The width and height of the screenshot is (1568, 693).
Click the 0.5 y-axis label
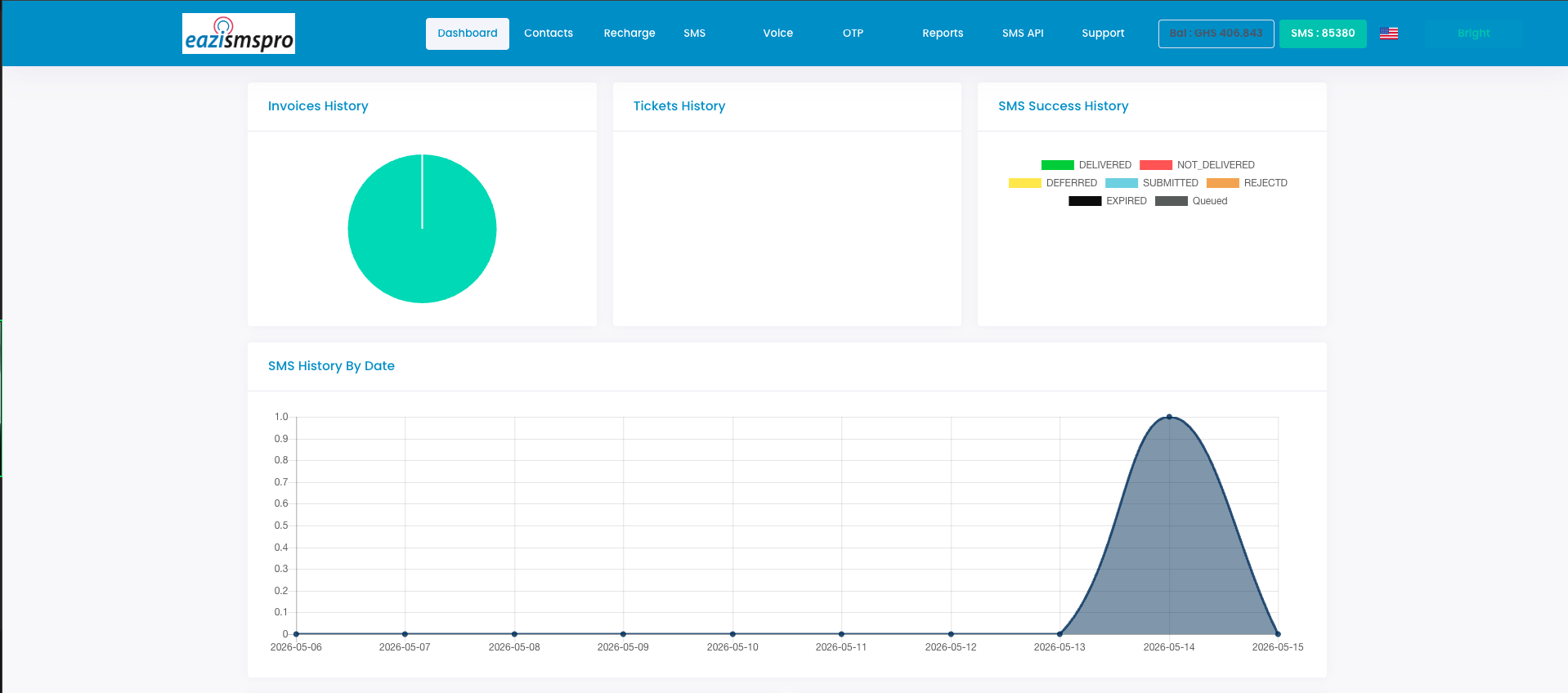pos(281,525)
